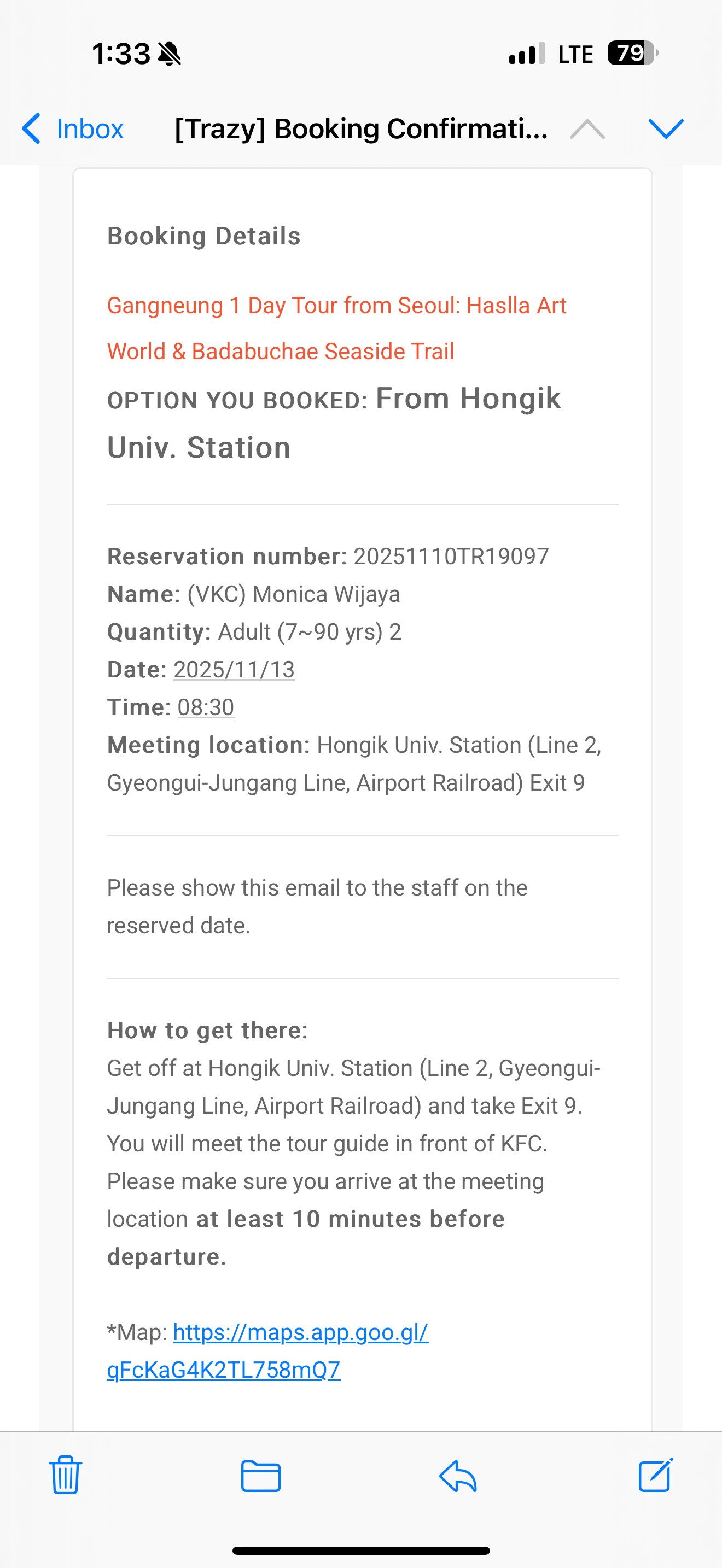
Task: Compose a new message with pencil icon
Action: click(656, 1475)
